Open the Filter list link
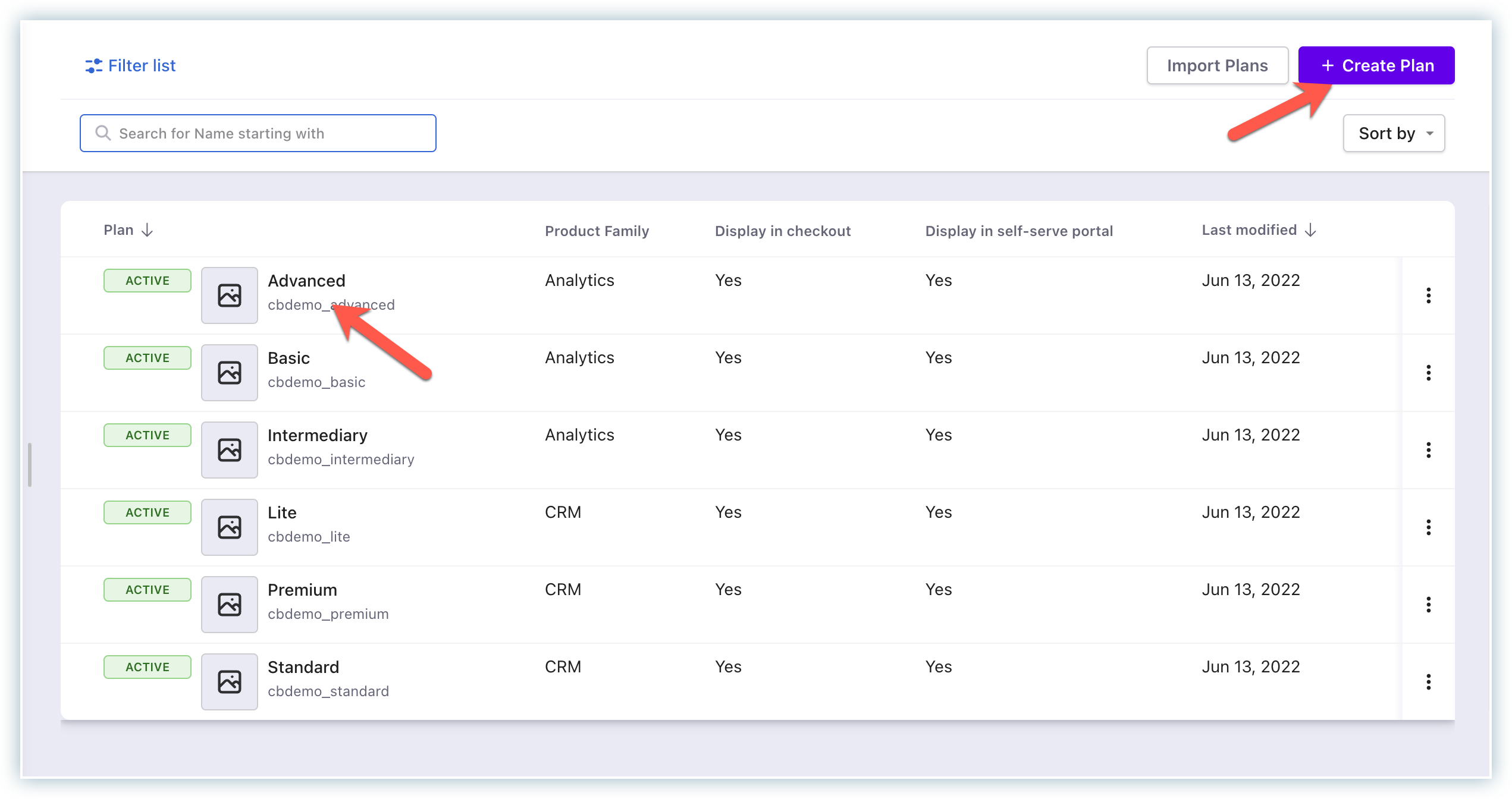The width and height of the screenshot is (1512, 799). tap(142, 65)
